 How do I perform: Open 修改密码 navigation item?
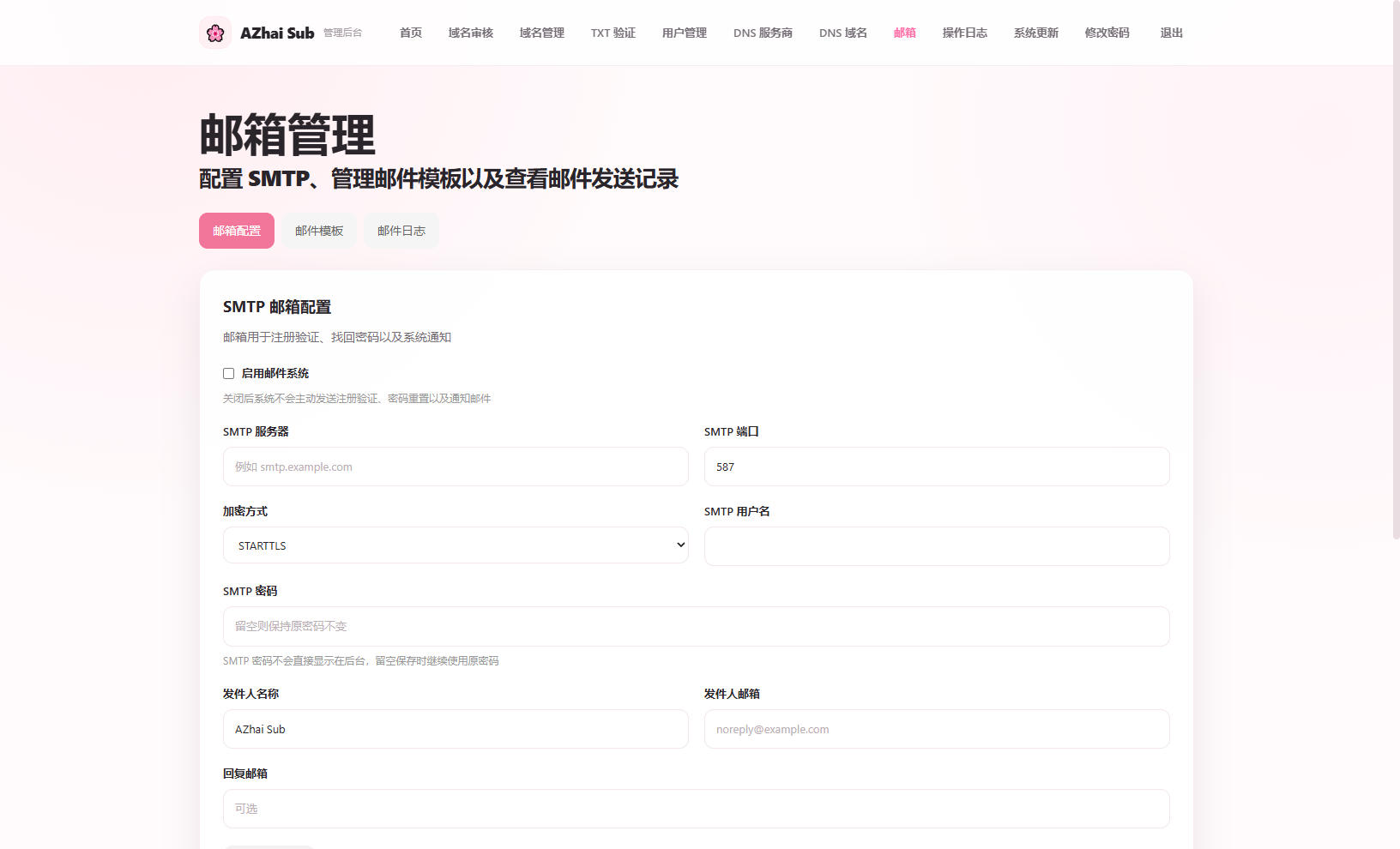[1107, 33]
